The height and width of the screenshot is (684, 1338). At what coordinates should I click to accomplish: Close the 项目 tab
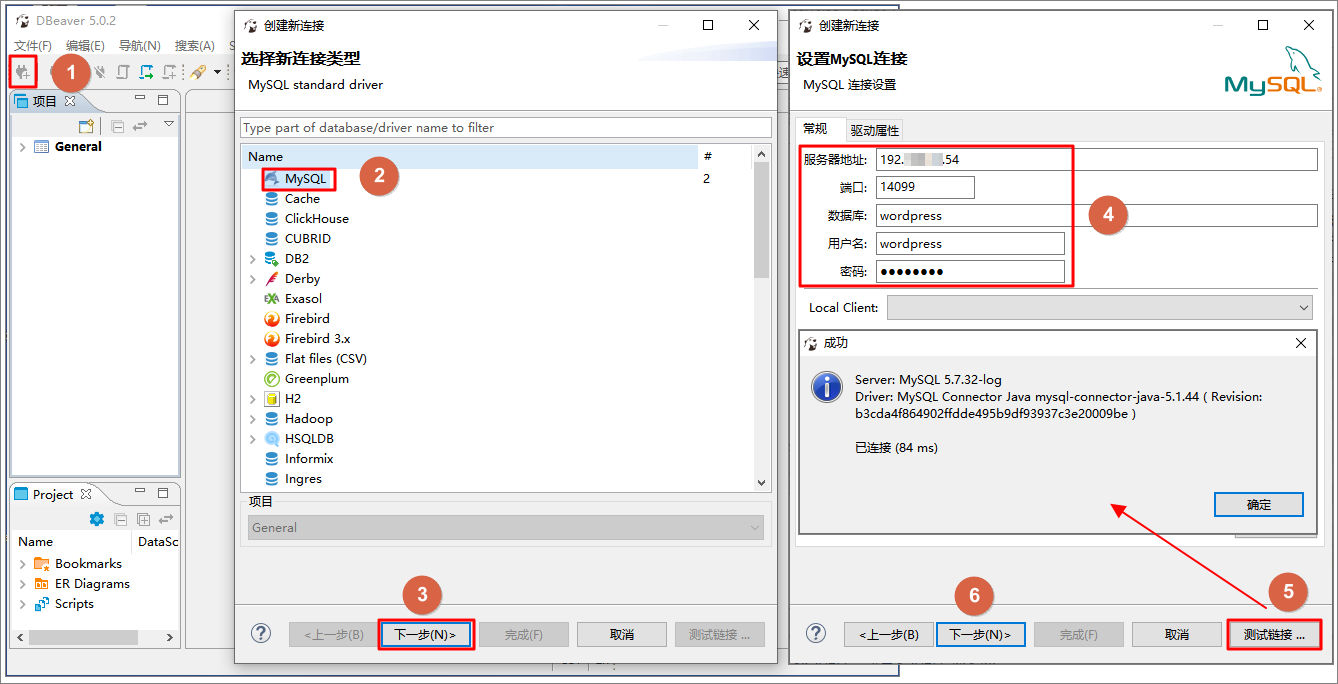click(x=70, y=101)
